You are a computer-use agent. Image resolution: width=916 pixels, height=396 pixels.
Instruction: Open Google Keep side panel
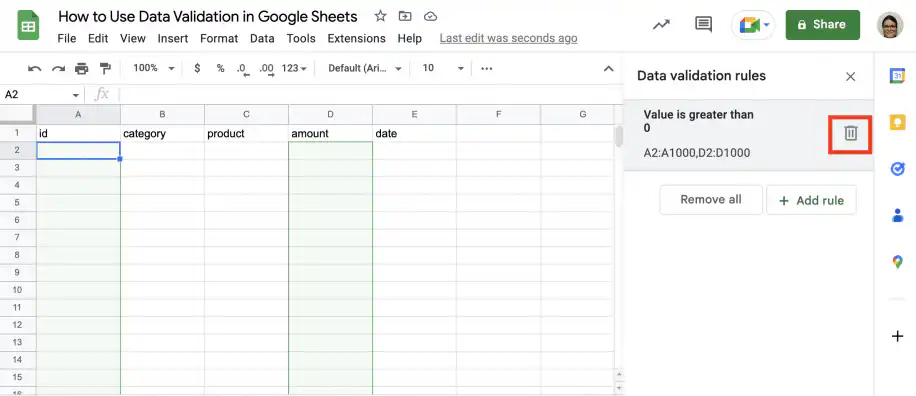(x=897, y=123)
